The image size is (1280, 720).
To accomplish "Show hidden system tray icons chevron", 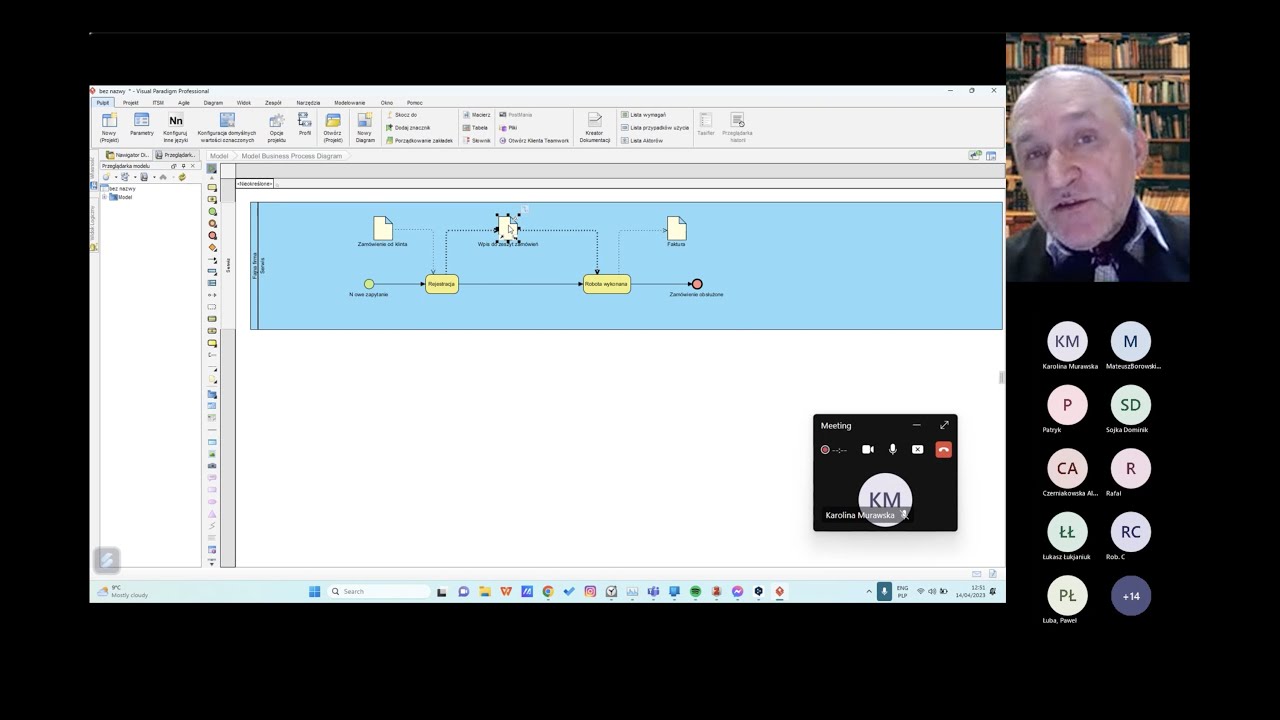I will [868, 592].
